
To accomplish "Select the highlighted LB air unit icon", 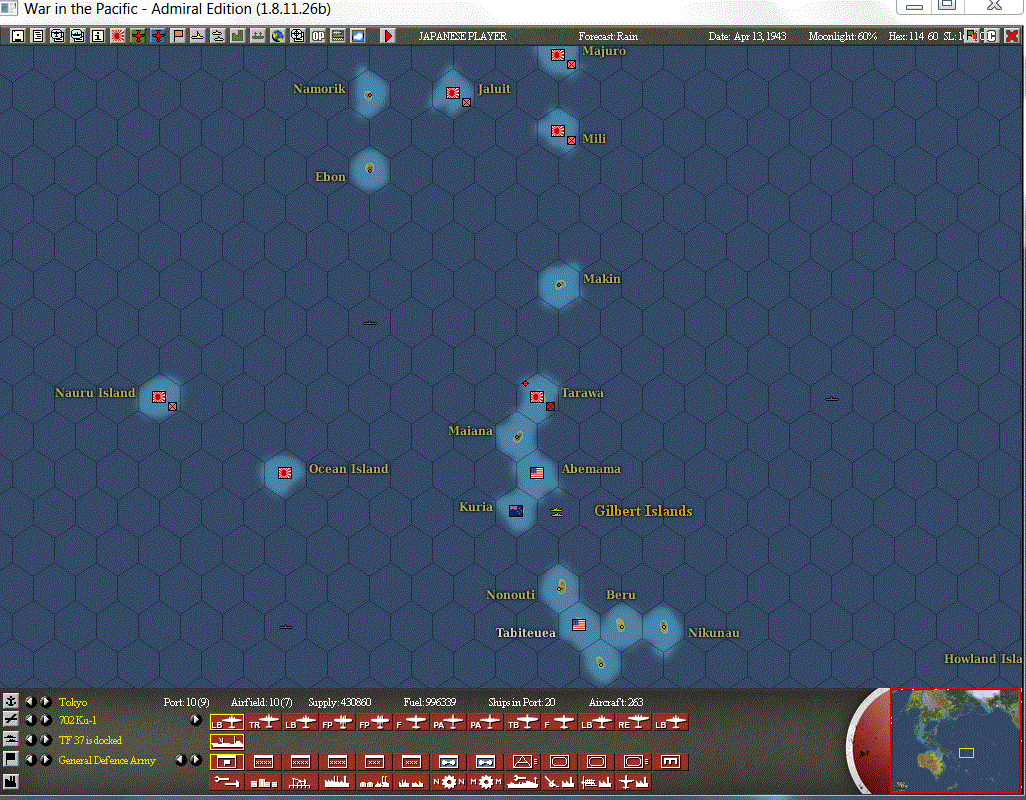I will coord(226,722).
